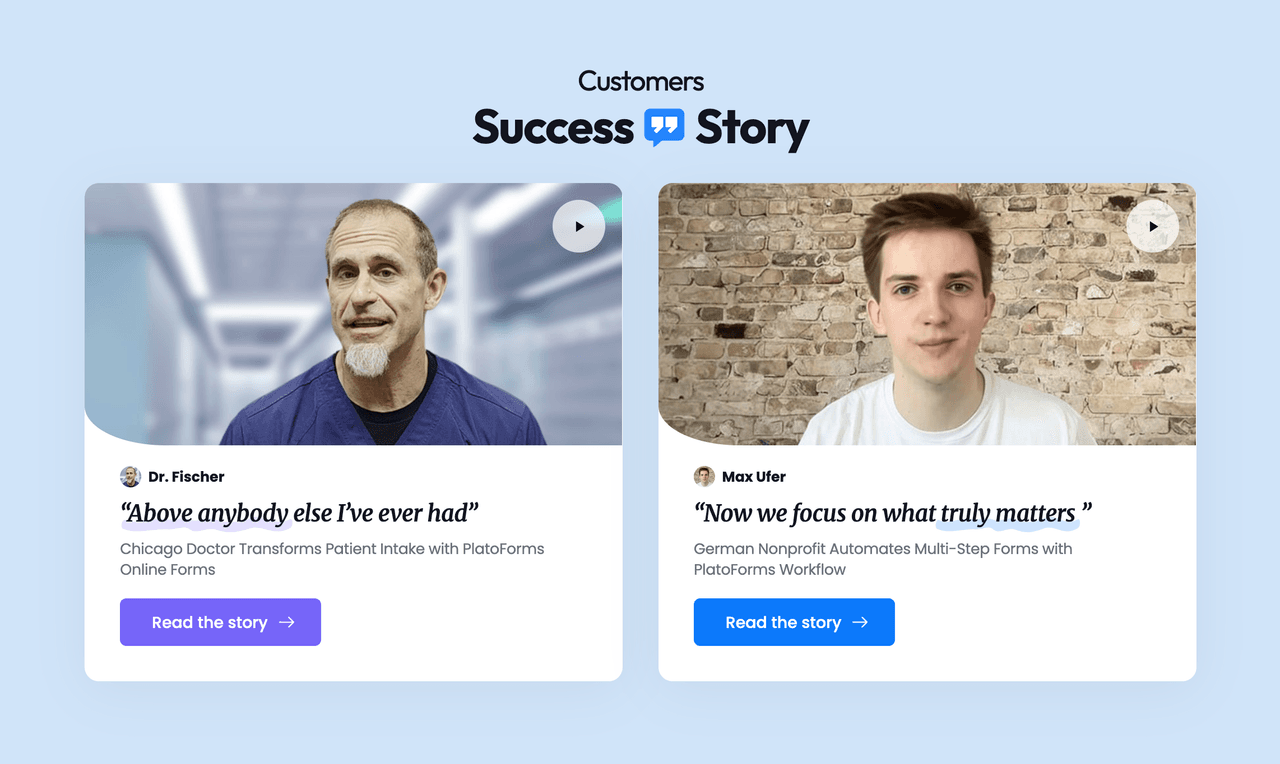1280x764 pixels.
Task: Click the "Customers" heading text
Action: 641,81
